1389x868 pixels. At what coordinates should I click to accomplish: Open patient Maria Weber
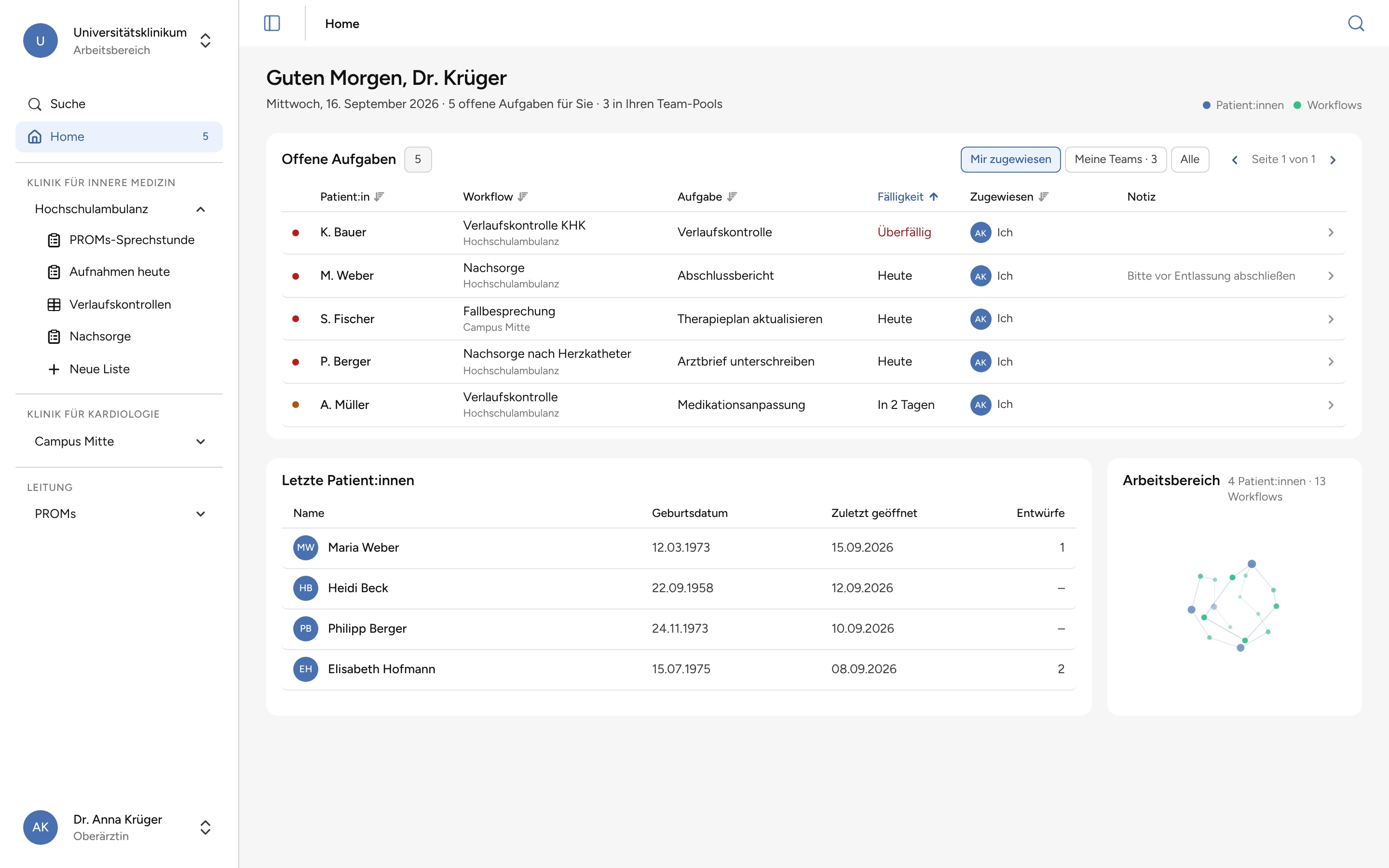click(679, 548)
